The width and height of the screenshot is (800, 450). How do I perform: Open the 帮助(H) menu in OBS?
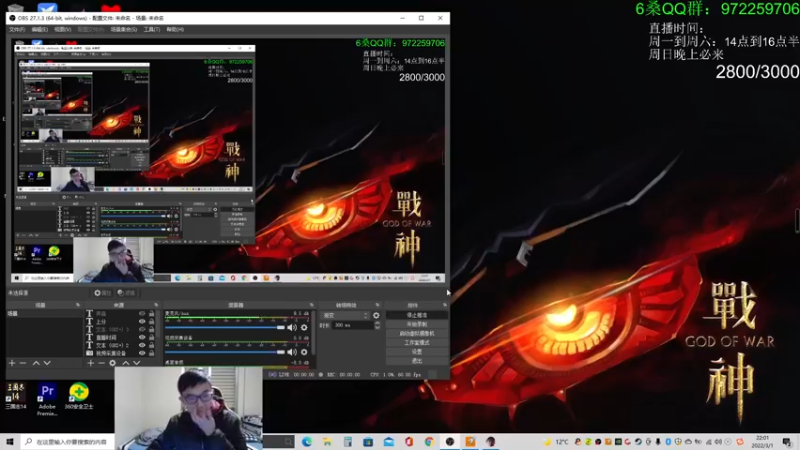point(174,30)
